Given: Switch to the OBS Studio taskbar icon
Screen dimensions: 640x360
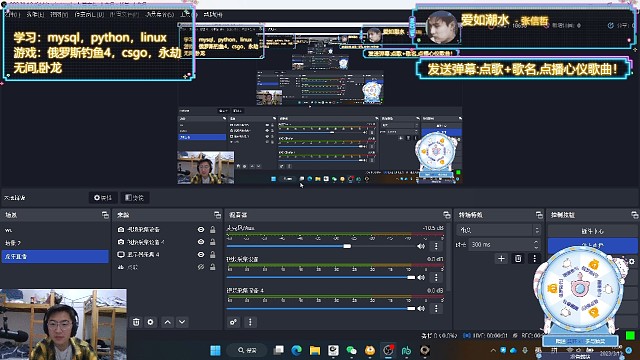Looking at the screenshot, I should 388,350.
